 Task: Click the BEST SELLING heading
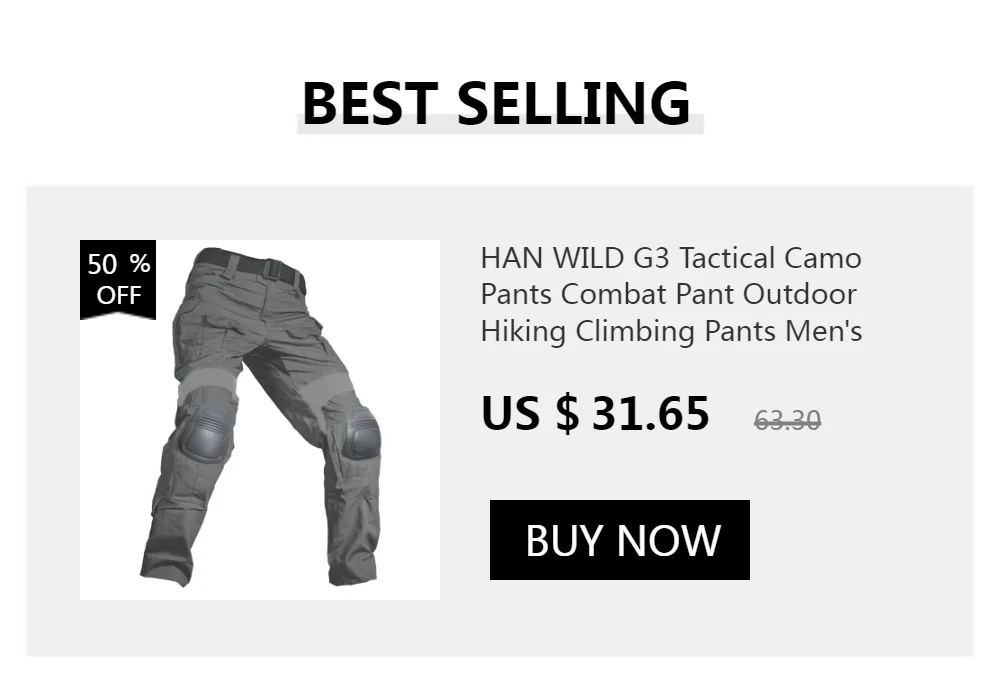496,103
